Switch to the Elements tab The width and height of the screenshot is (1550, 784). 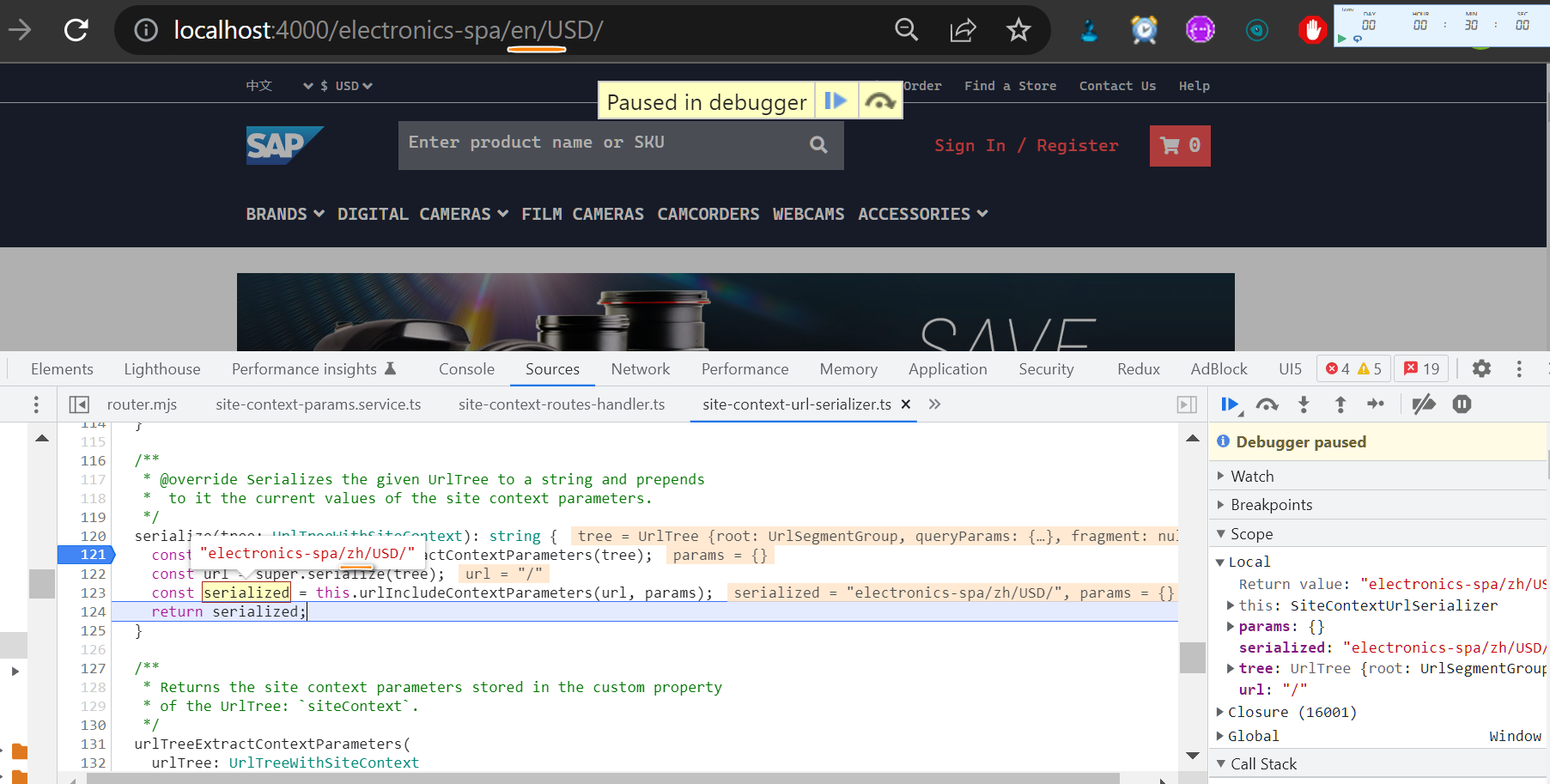pos(62,368)
